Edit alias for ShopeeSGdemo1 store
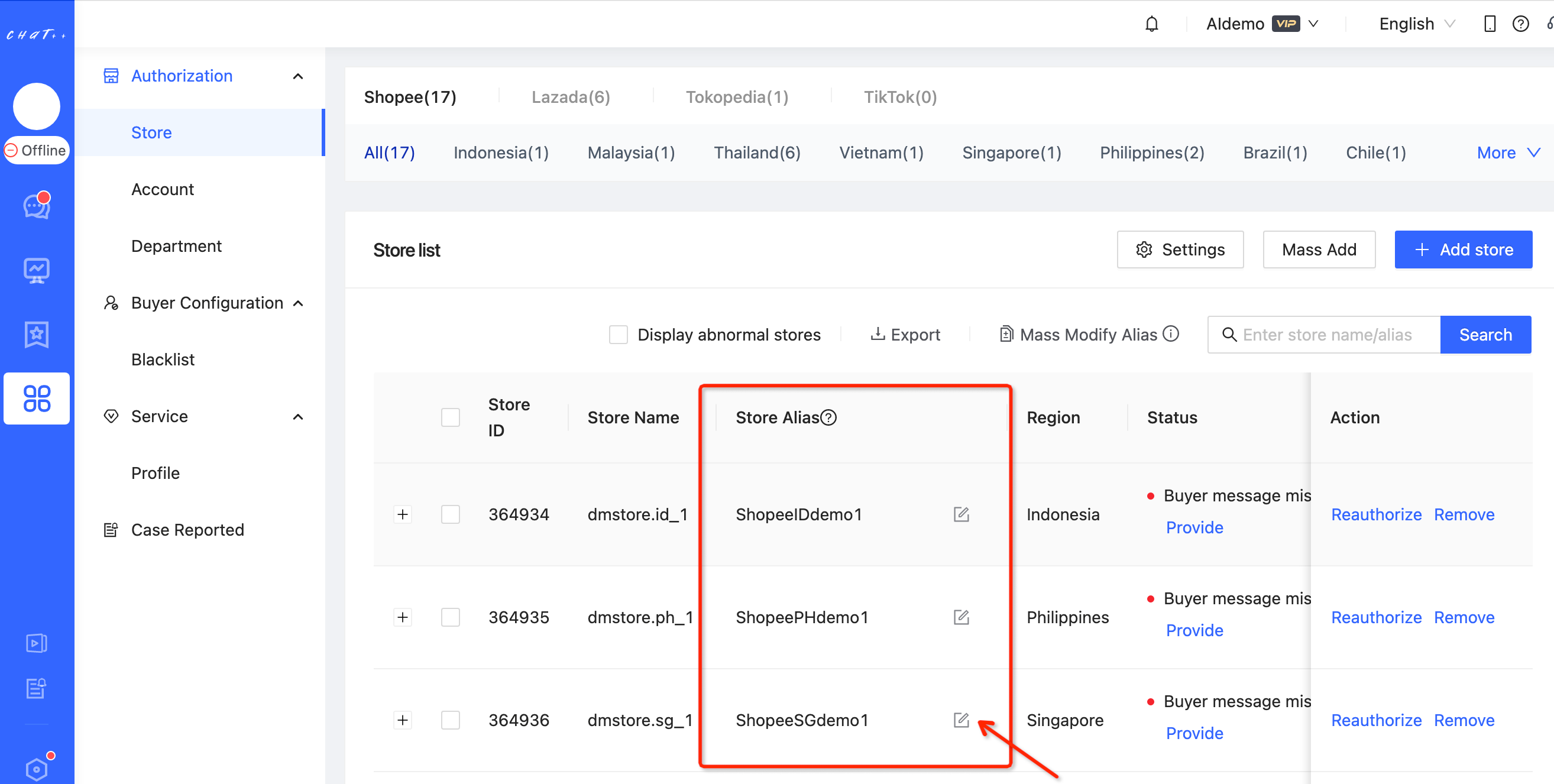Image resolution: width=1554 pixels, height=784 pixels. [961, 720]
